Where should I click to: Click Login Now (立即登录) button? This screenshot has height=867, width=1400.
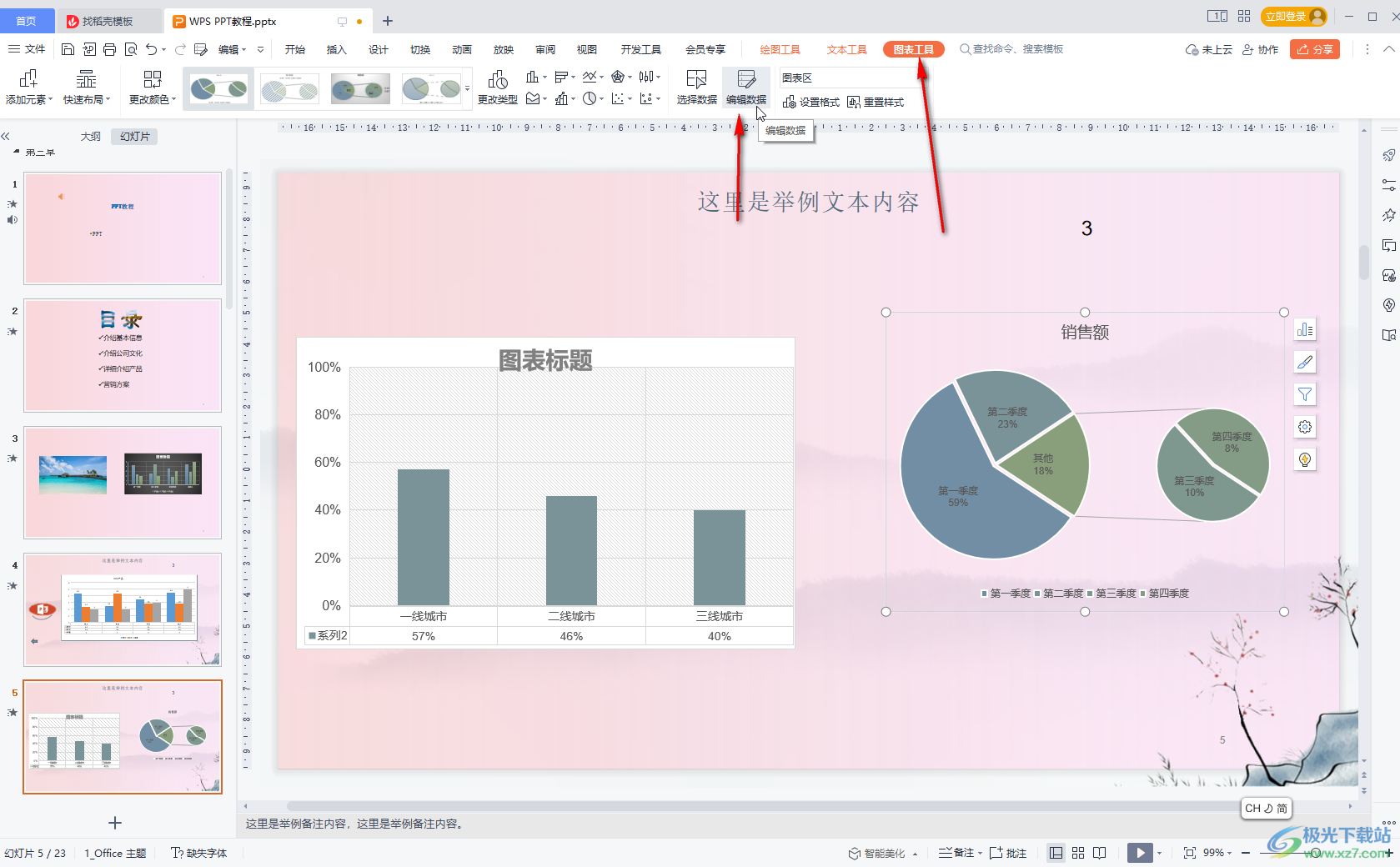[x=1294, y=17]
